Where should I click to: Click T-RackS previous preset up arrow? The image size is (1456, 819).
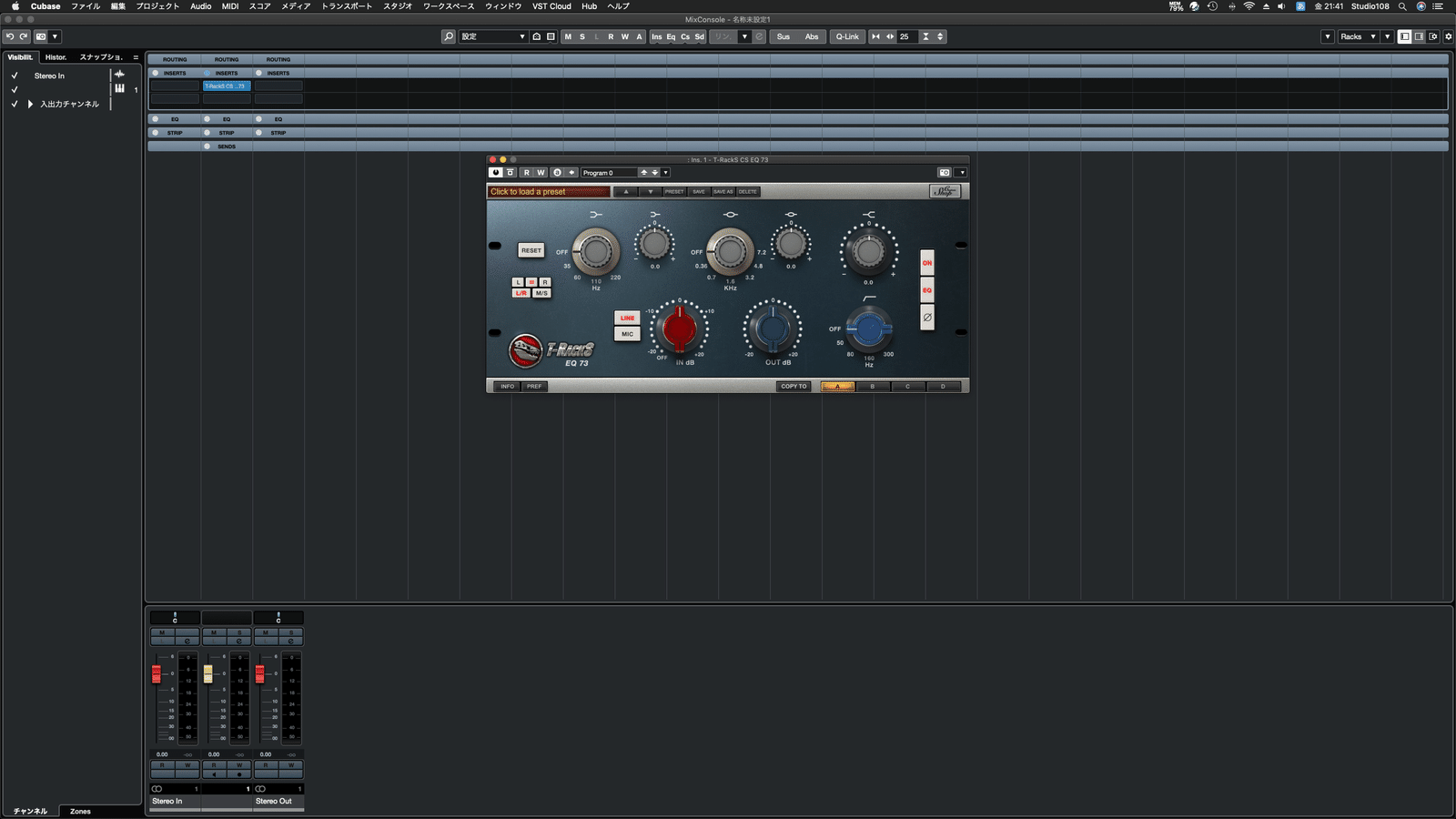[x=625, y=191]
